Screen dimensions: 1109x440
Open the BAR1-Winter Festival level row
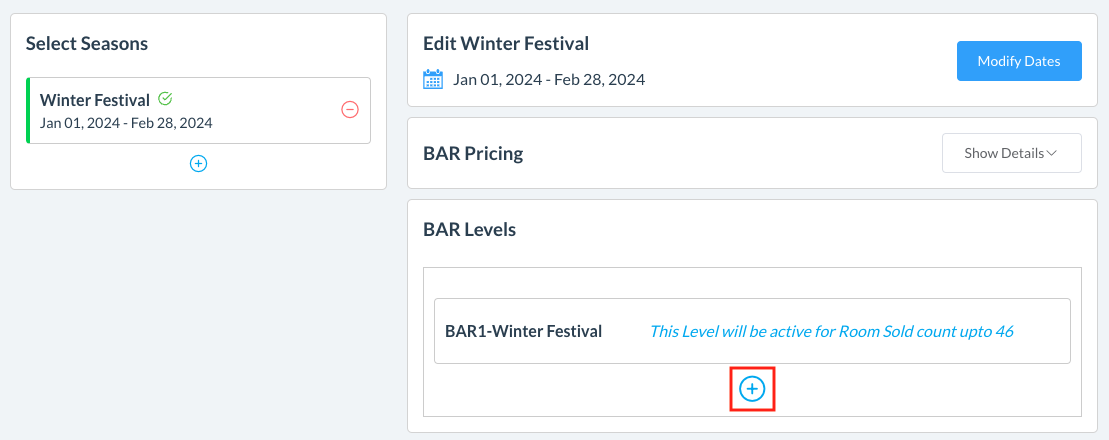(752, 331)
